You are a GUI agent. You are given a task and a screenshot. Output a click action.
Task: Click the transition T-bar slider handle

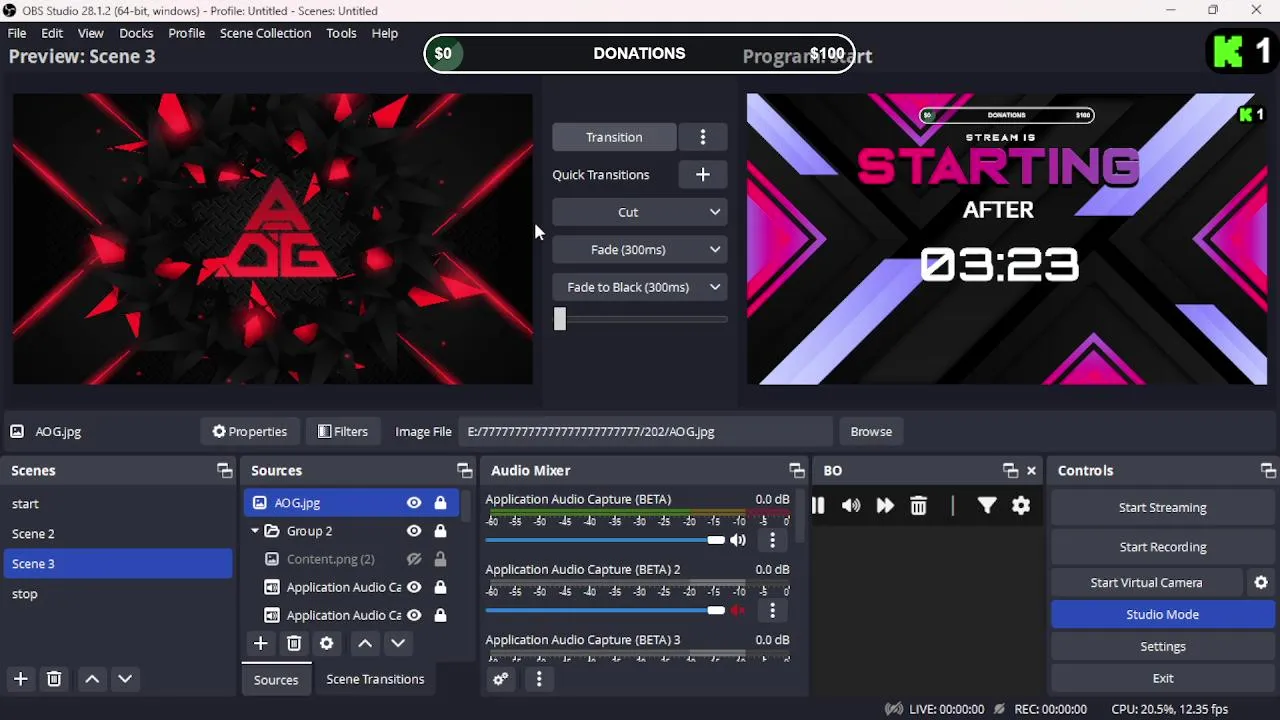click(560, 319)
